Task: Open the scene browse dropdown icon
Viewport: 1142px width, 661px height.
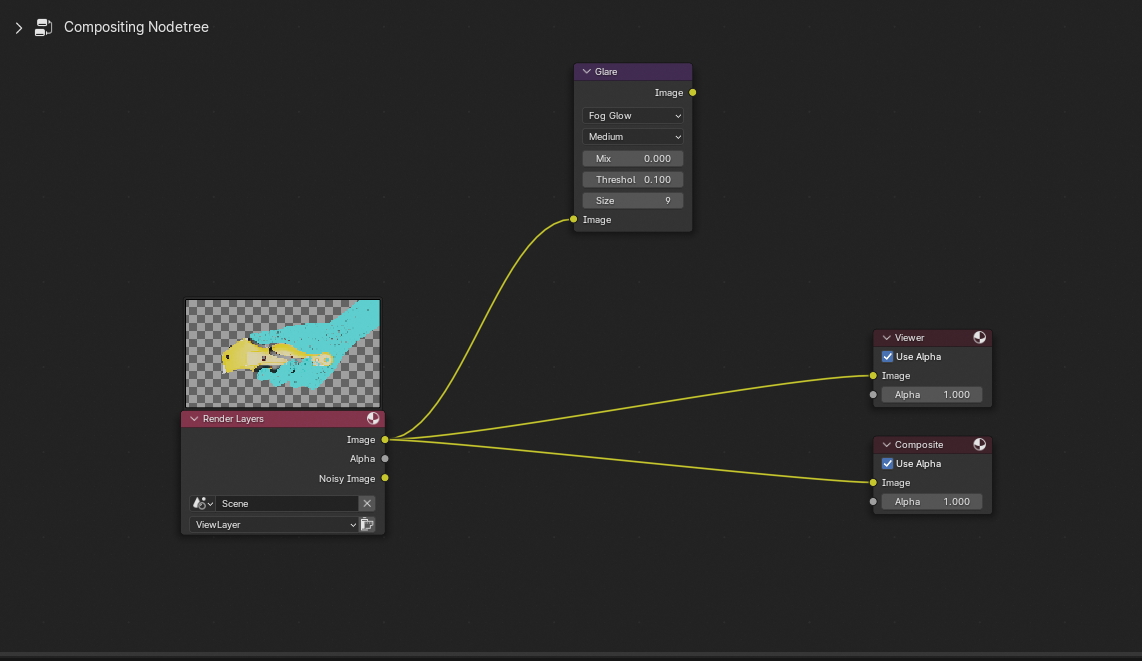Action: (202, 504)
